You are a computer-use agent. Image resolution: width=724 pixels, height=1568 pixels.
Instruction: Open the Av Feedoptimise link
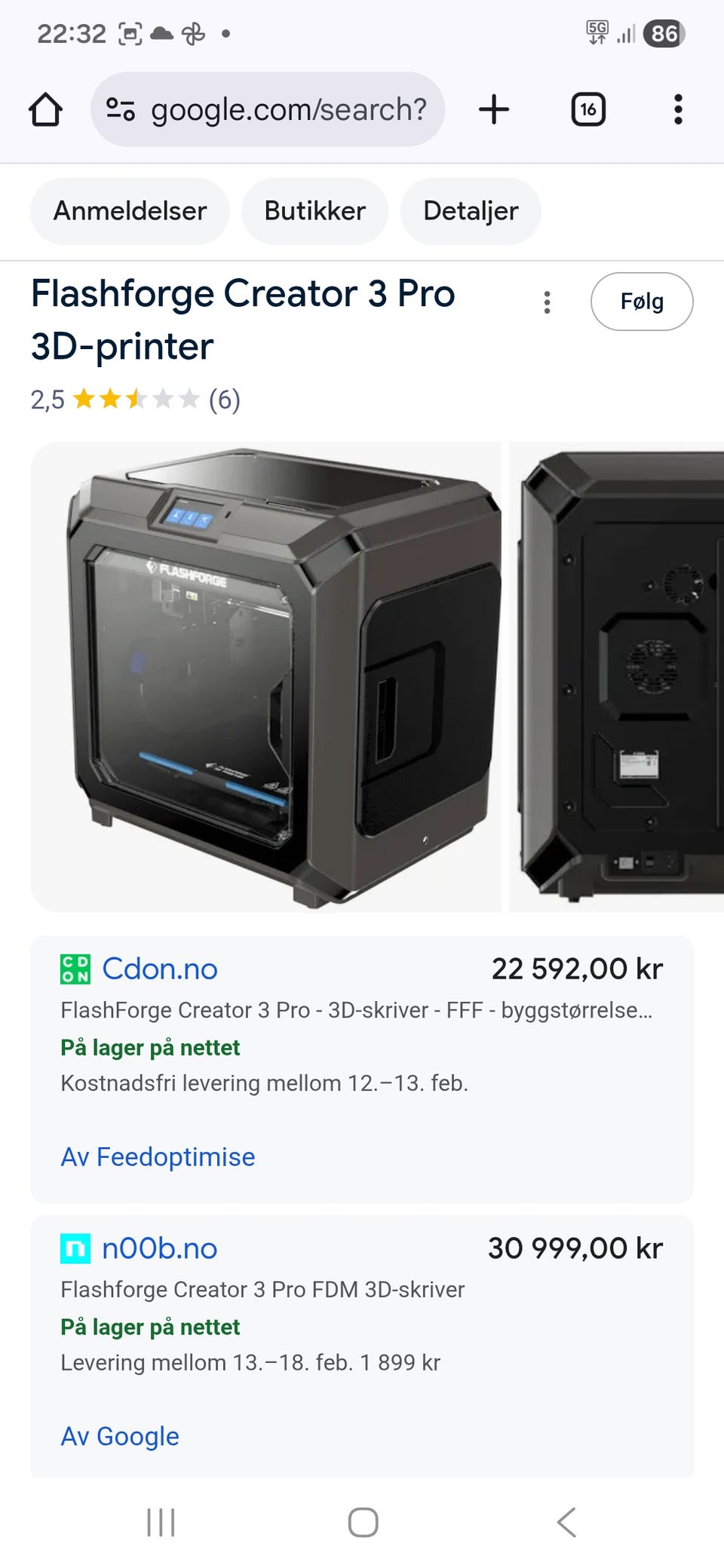click(158, 1156)
